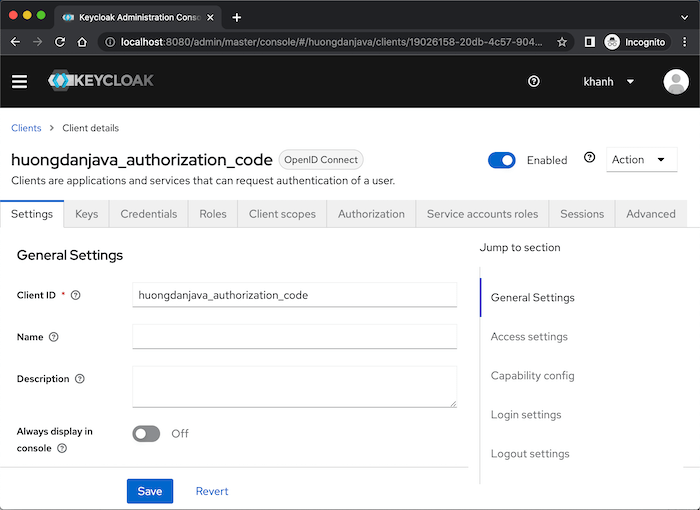Open the Action dropdown

coord(641,159)
